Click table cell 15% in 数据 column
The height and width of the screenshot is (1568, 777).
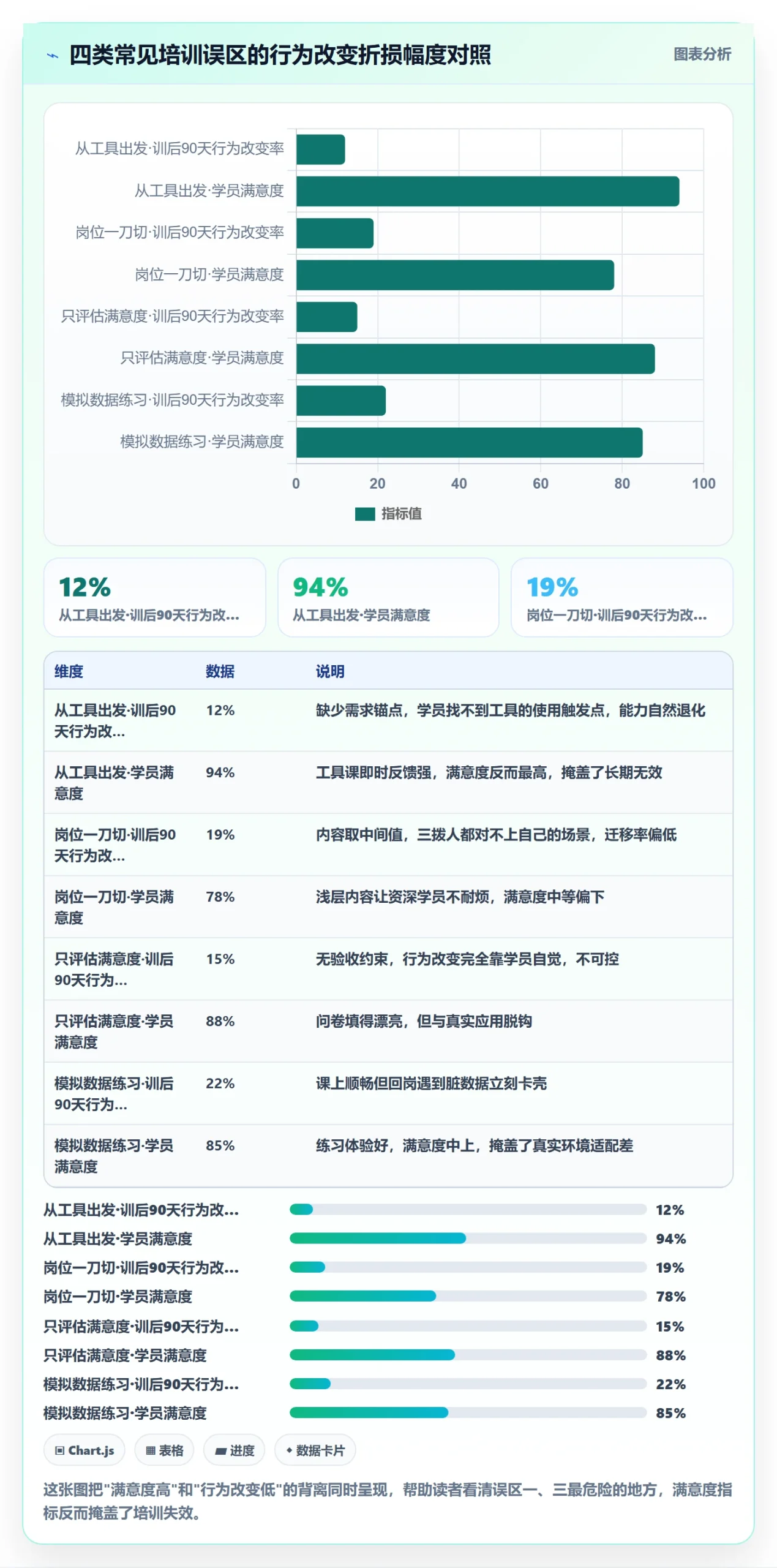tap(220, 959)
